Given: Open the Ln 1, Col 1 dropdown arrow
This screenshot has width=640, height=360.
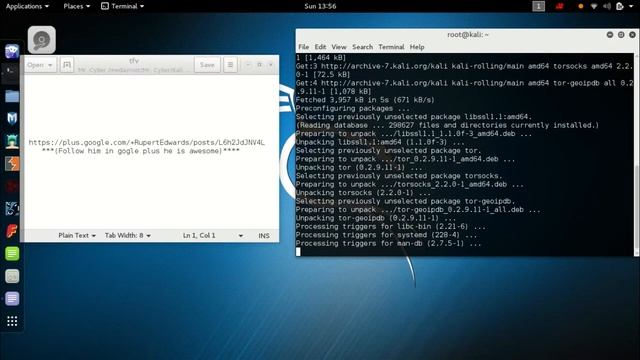Looking at the screenshot, I should (x=240, y=236).
